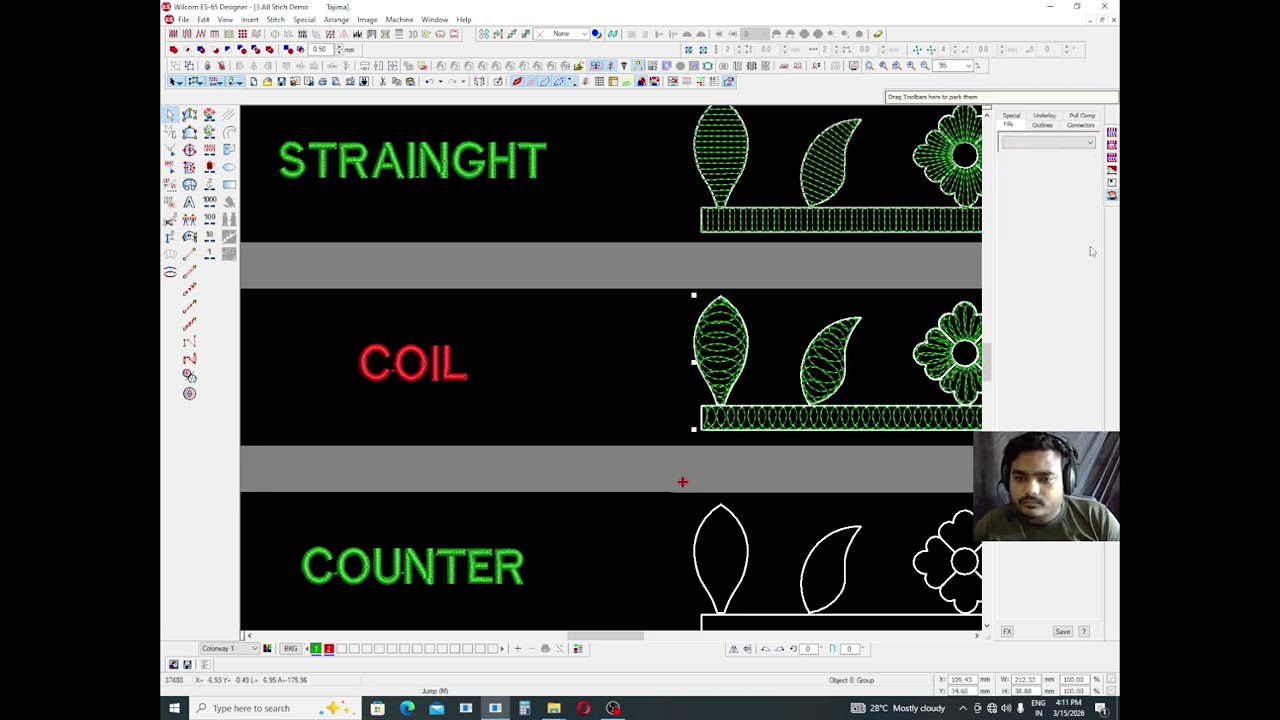Click the COIL lettering object
This screenshot has width=1280, height=720.
(x=413, y=363)
